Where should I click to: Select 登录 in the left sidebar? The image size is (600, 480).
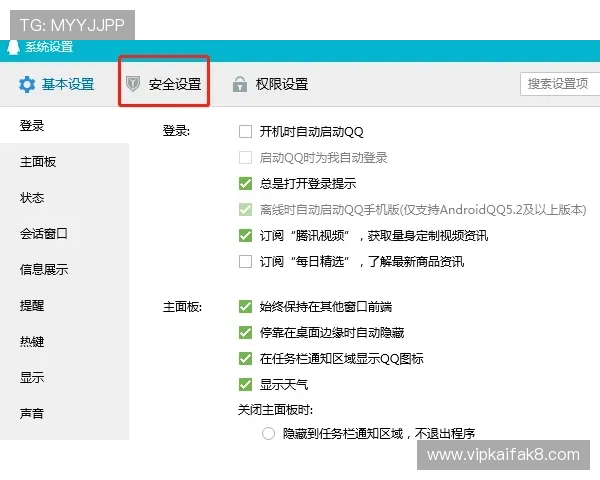click(64, 126)
